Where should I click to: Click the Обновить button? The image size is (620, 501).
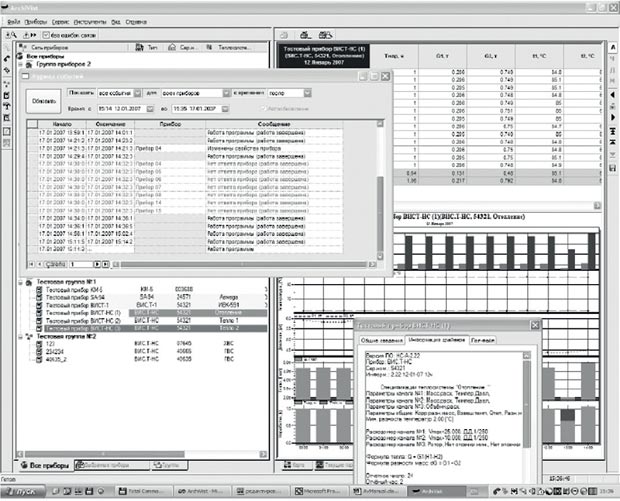pyautogui.click(x=43, y=101)
